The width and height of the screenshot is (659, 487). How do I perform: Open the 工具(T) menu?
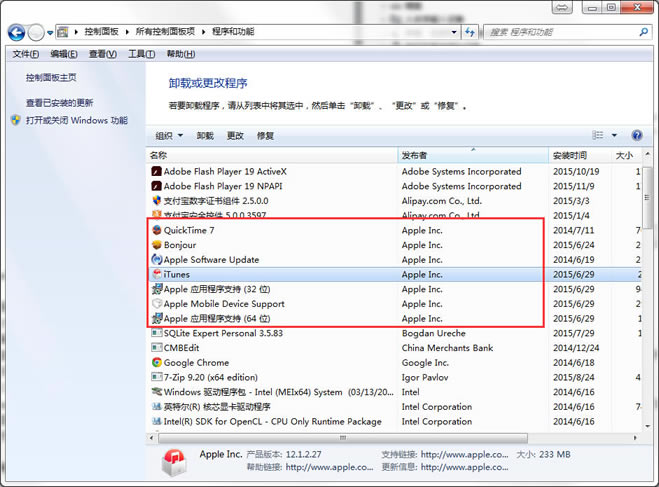coord(142,54)
